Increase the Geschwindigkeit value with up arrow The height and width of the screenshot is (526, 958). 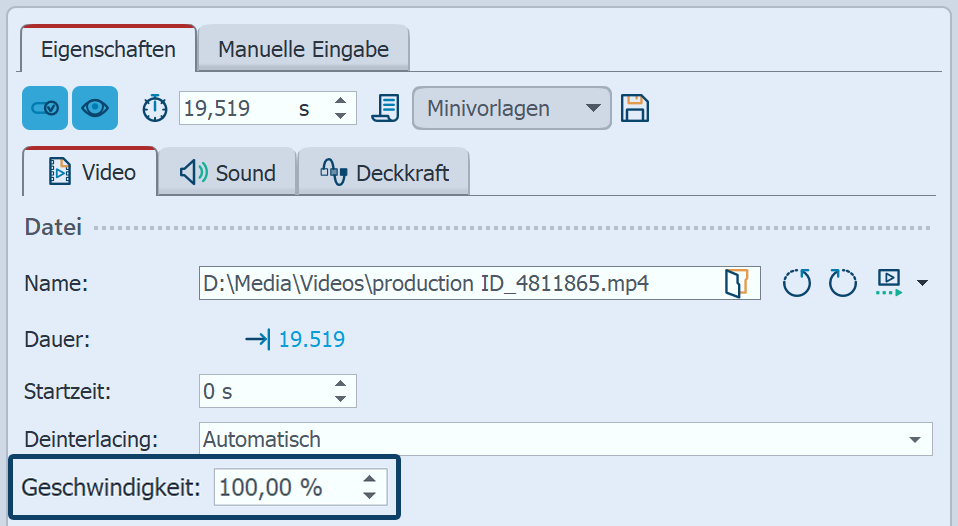370,480
